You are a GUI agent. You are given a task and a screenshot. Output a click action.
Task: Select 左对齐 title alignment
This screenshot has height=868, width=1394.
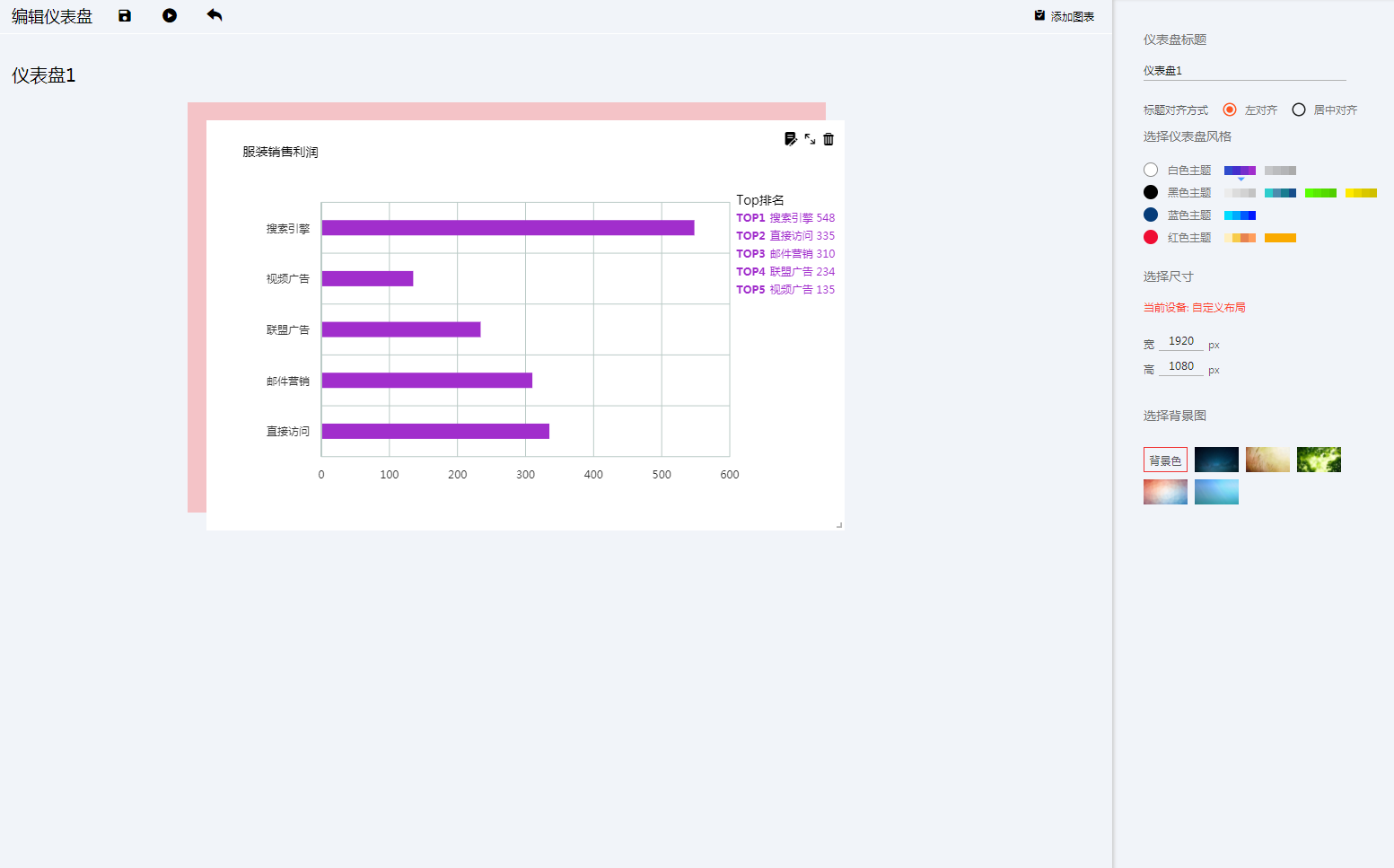point(1230,110)
